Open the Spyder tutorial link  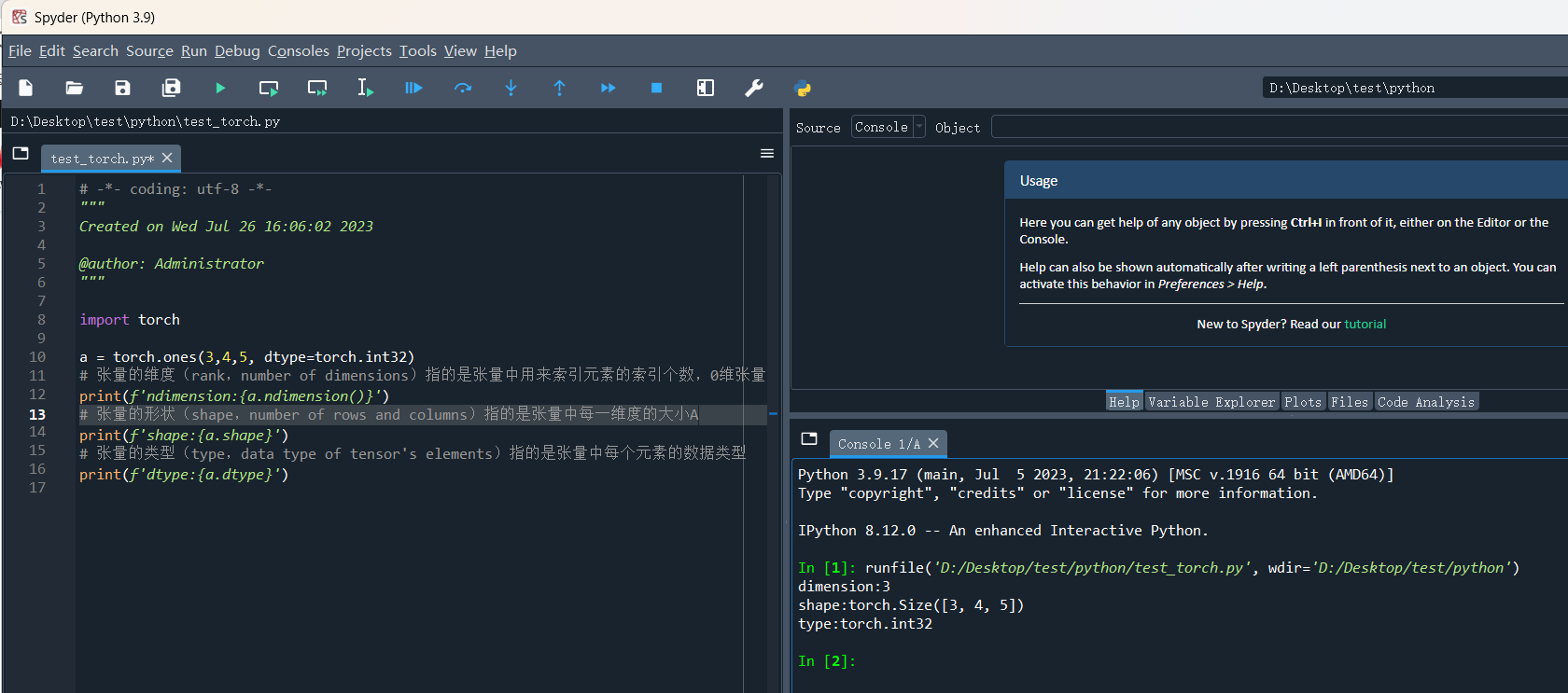click(1365, 325)
